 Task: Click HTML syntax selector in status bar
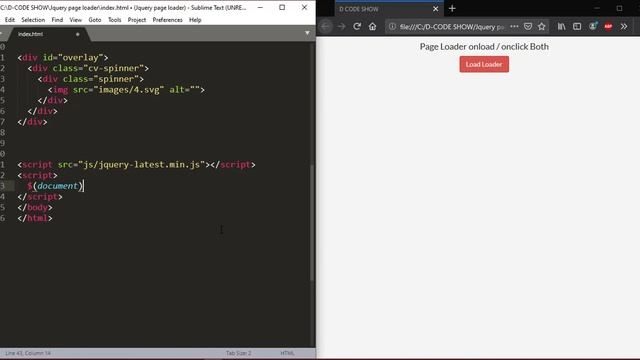tap(287, 353)
